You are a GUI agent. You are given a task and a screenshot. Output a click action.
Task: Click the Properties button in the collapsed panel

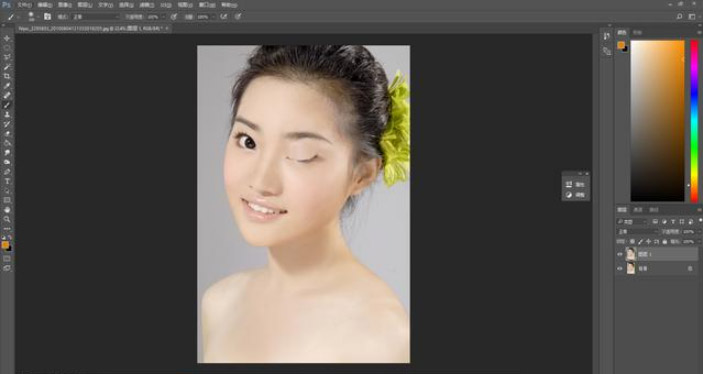tap(576, 184)
